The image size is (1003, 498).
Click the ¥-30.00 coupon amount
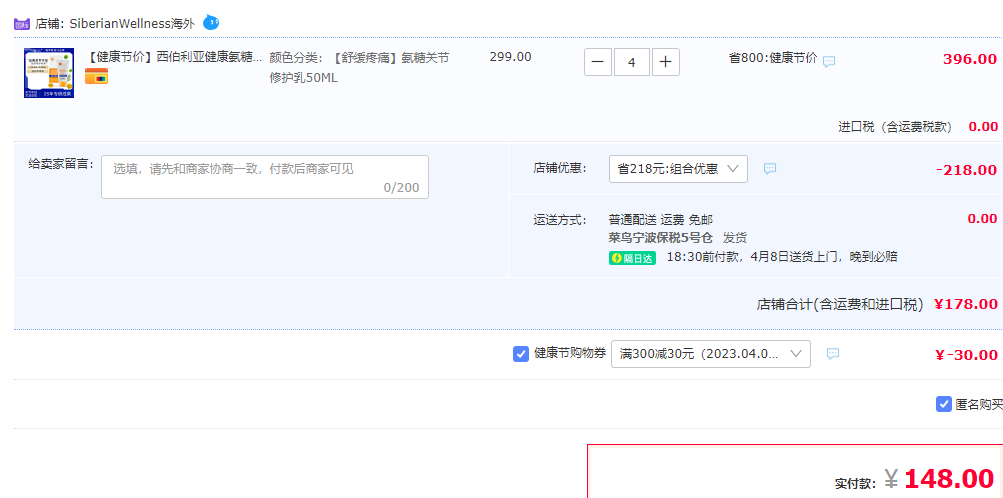966,355
